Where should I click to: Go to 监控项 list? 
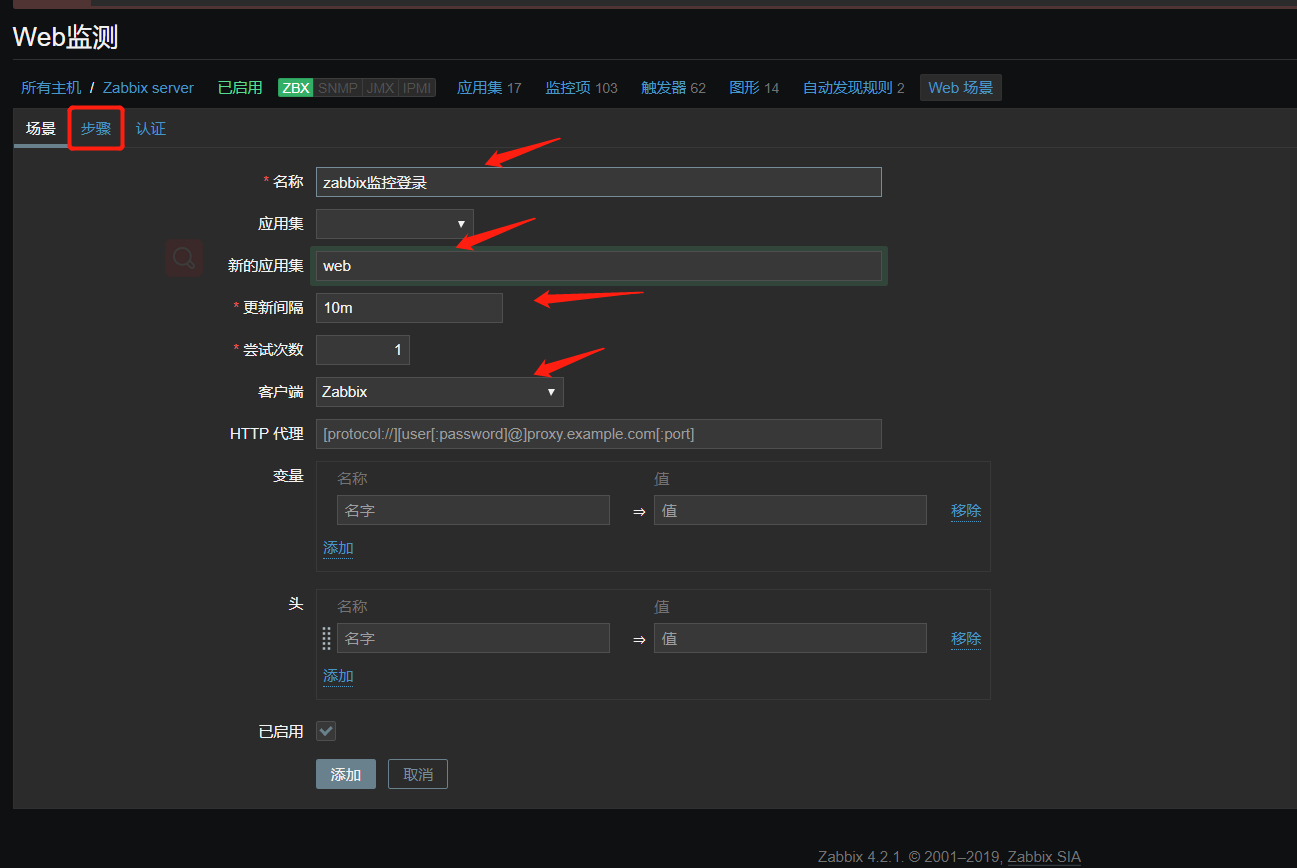pos(567,88)
